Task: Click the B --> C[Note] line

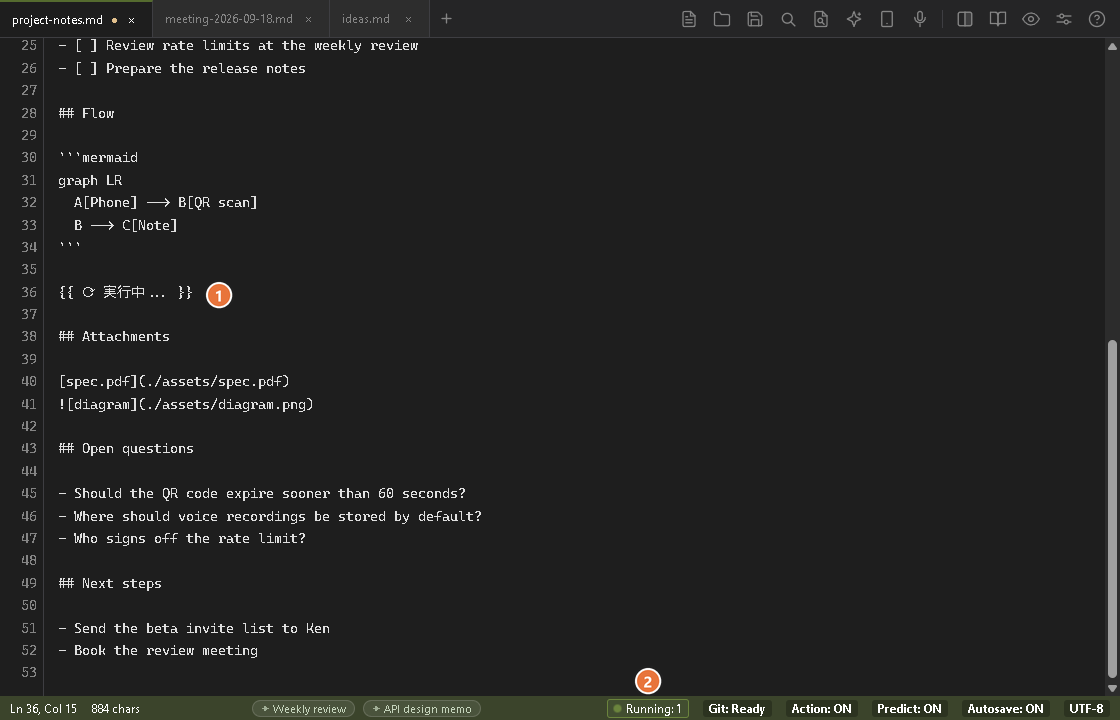Action: (x=126, y=225)
